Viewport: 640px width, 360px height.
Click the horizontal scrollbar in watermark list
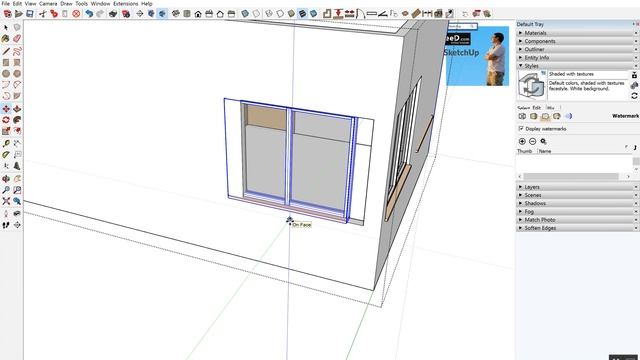tap(571, 176)
